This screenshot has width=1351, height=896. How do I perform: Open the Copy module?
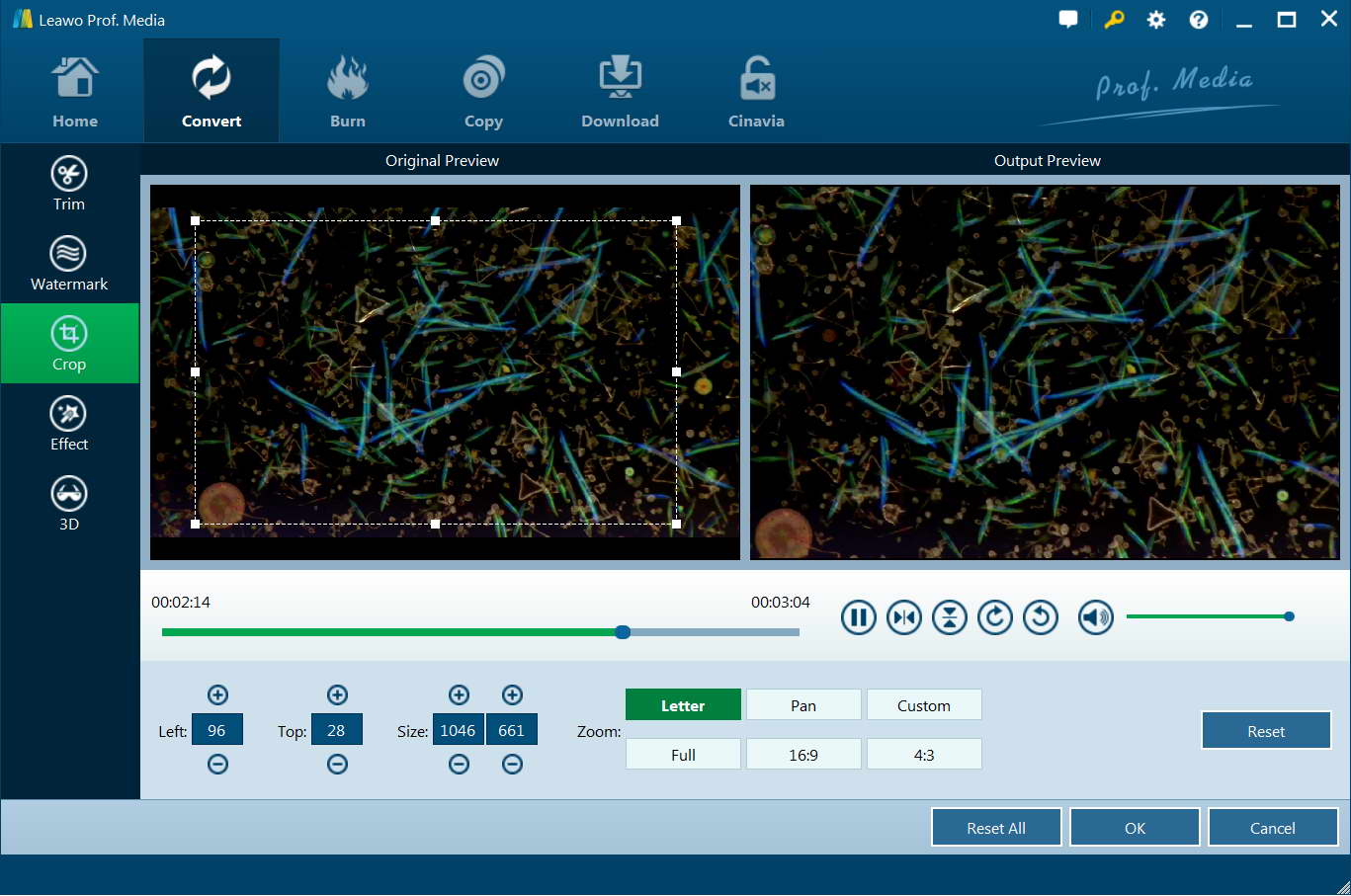(x=483, y=92)
